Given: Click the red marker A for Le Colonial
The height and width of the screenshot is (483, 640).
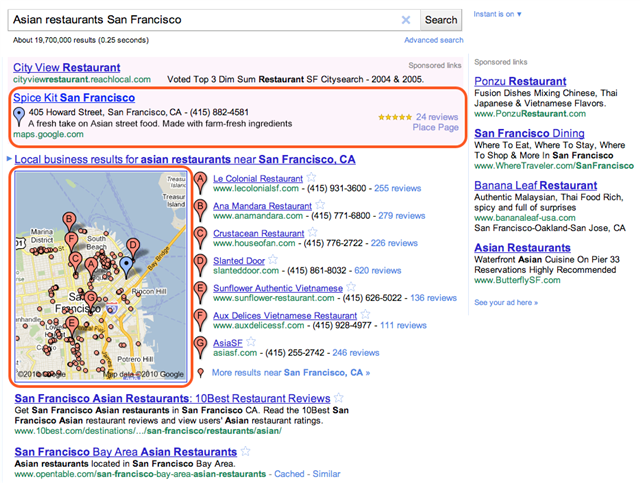Looking at the screenshot, I should coord(202,180).
